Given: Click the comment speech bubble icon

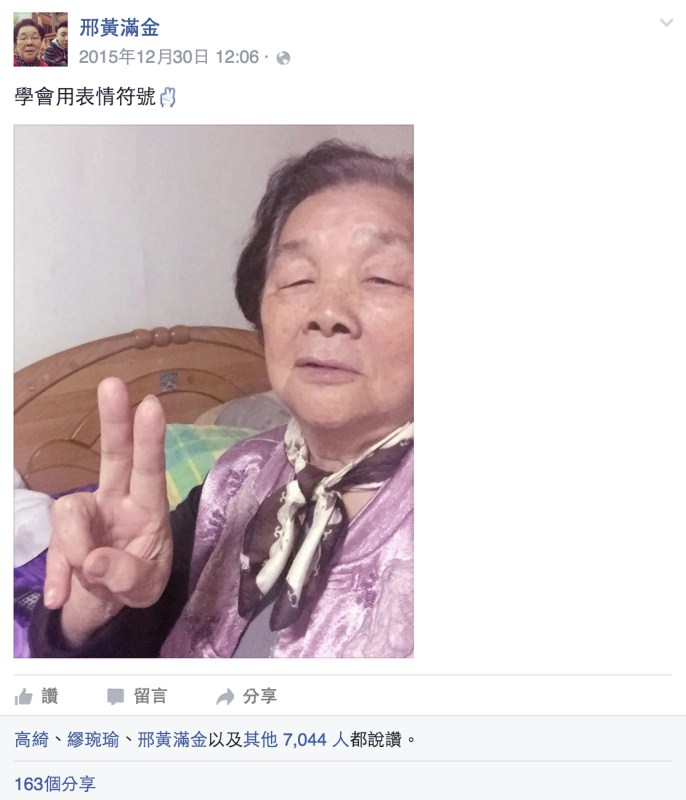Looking at the screenshot, I should [x=115, y=696].
